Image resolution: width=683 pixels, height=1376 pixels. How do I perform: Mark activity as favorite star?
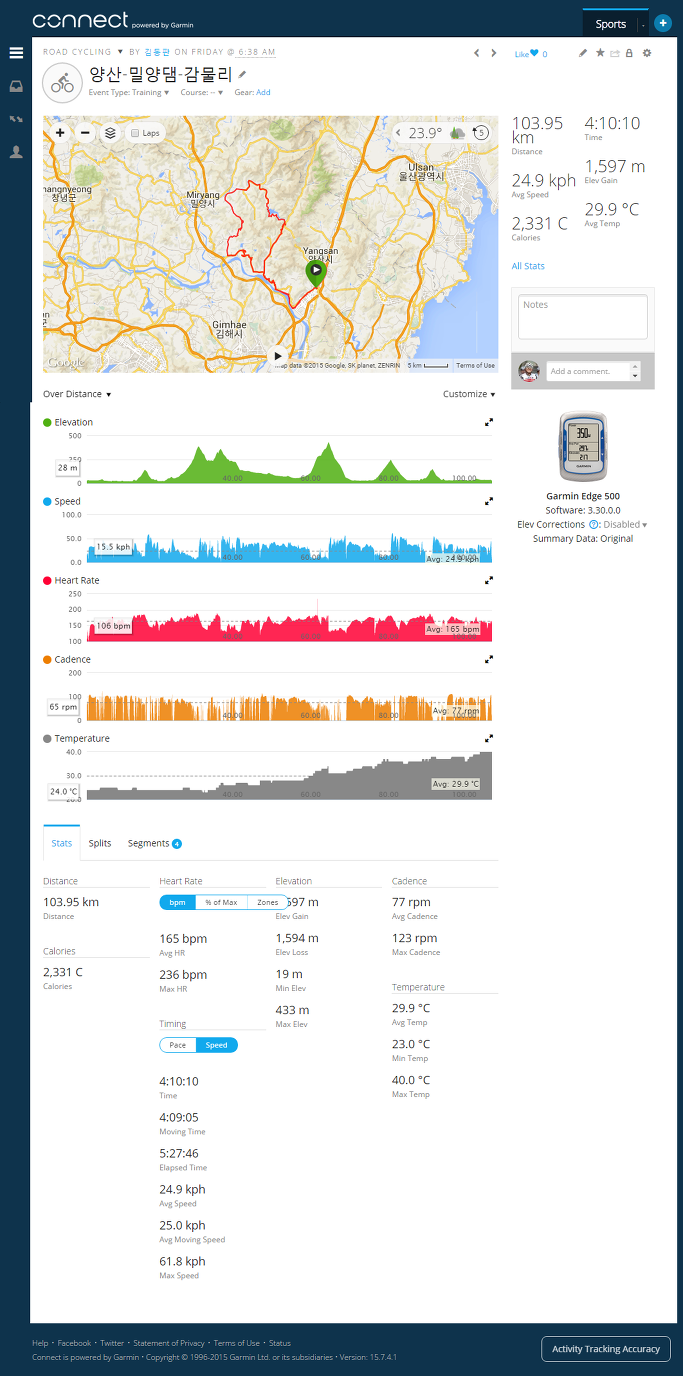600,53
